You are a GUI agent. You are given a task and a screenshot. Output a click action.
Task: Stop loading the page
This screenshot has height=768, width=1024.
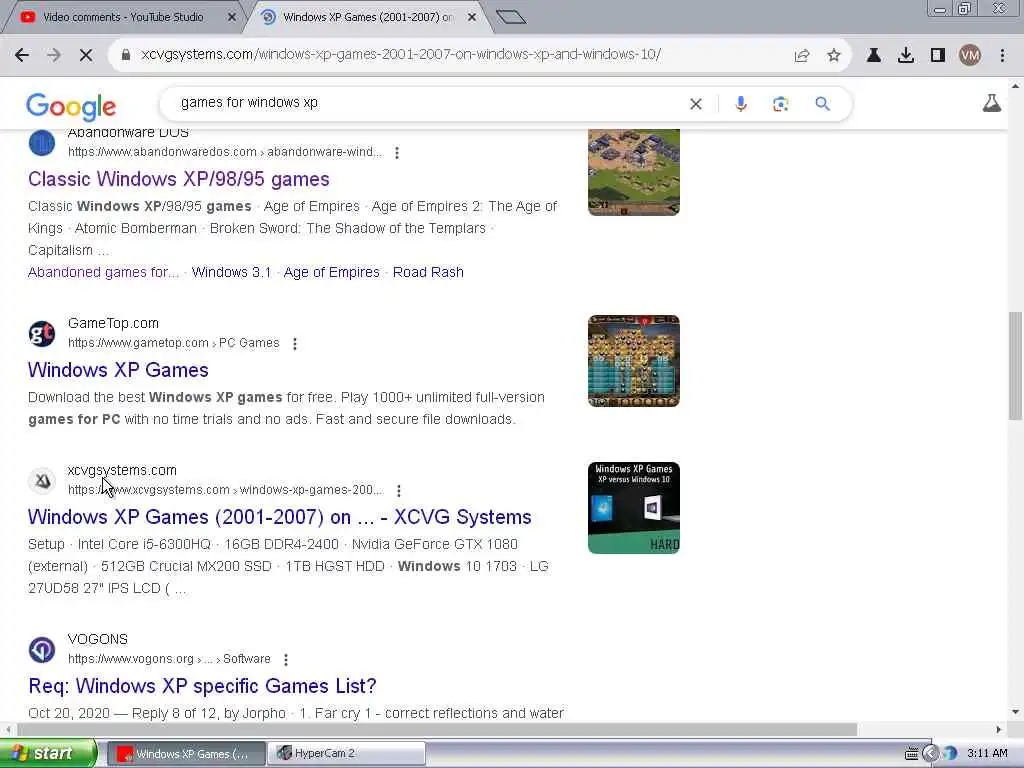[x=86, y=56]
